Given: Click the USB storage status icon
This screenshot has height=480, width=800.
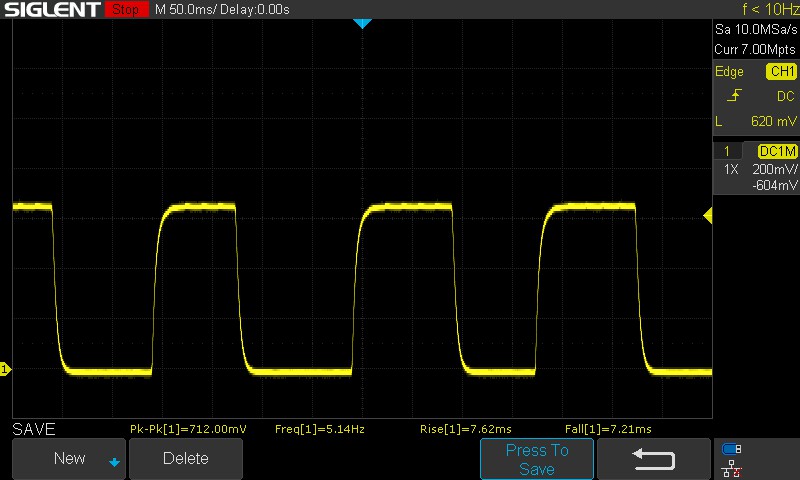Looking at the screenshot, I should click(x=732, y=449).
